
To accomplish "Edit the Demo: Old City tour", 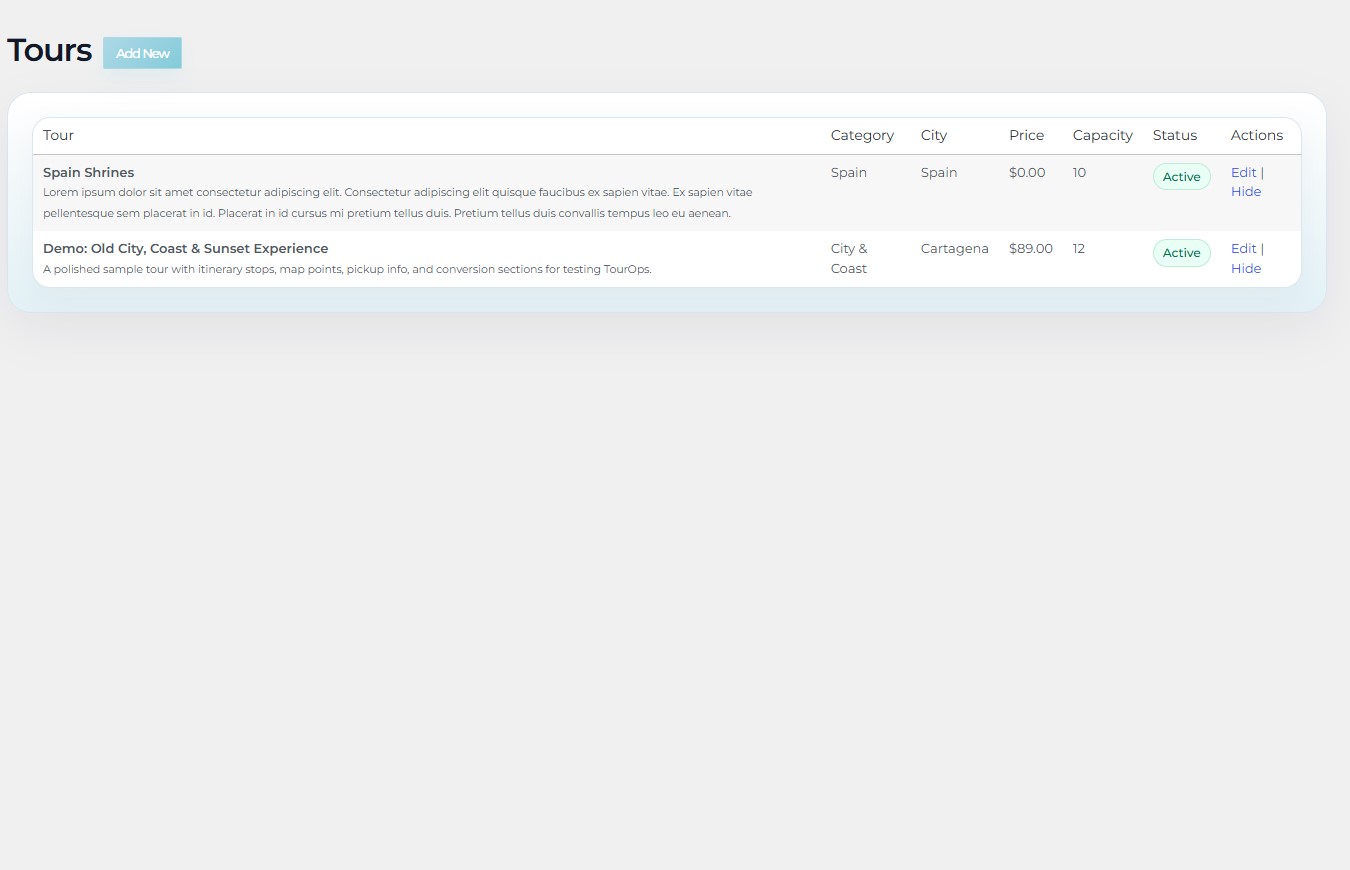I will 1243,249.
